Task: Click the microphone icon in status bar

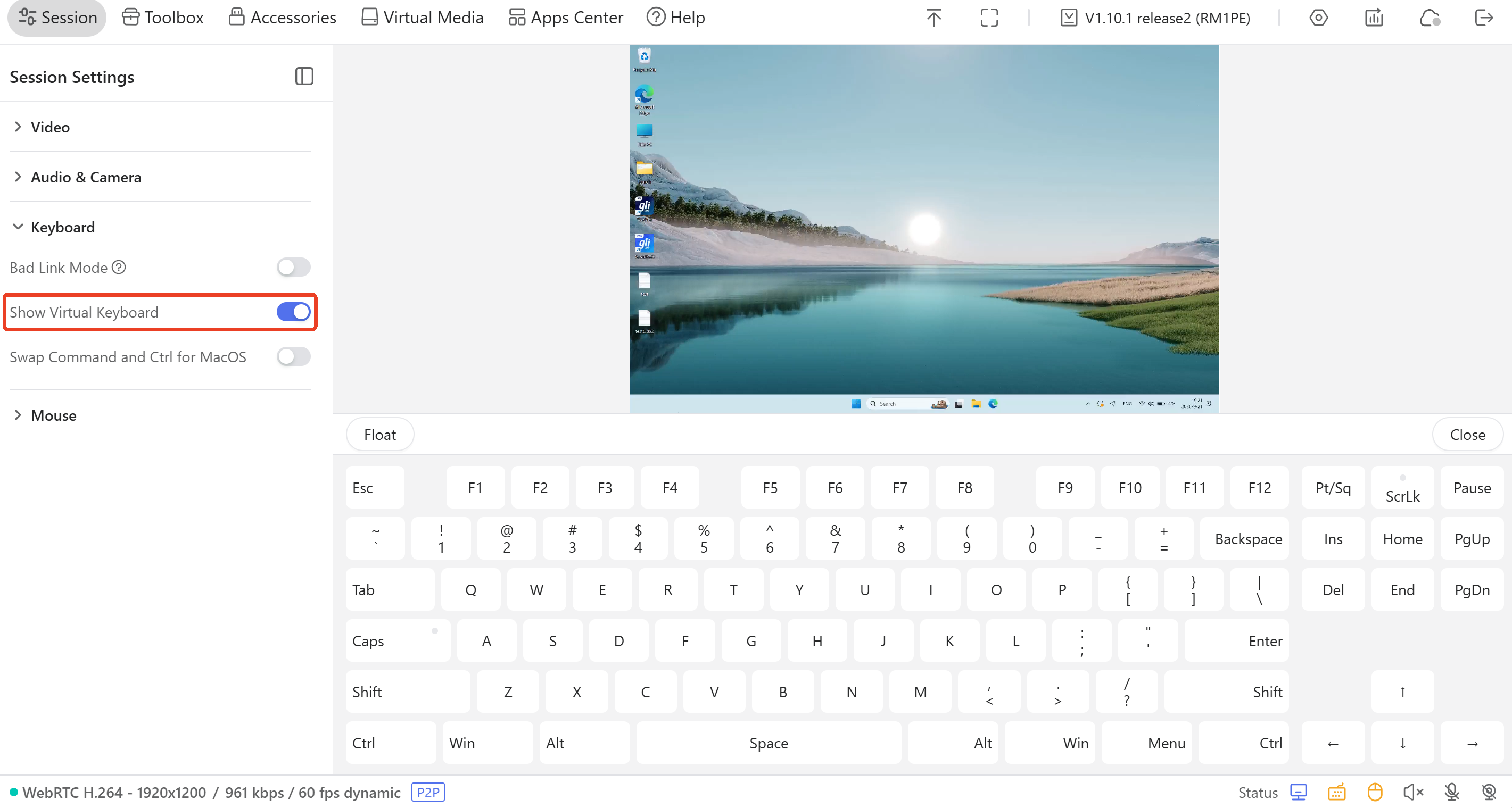Action: [x=1451, y=793]
